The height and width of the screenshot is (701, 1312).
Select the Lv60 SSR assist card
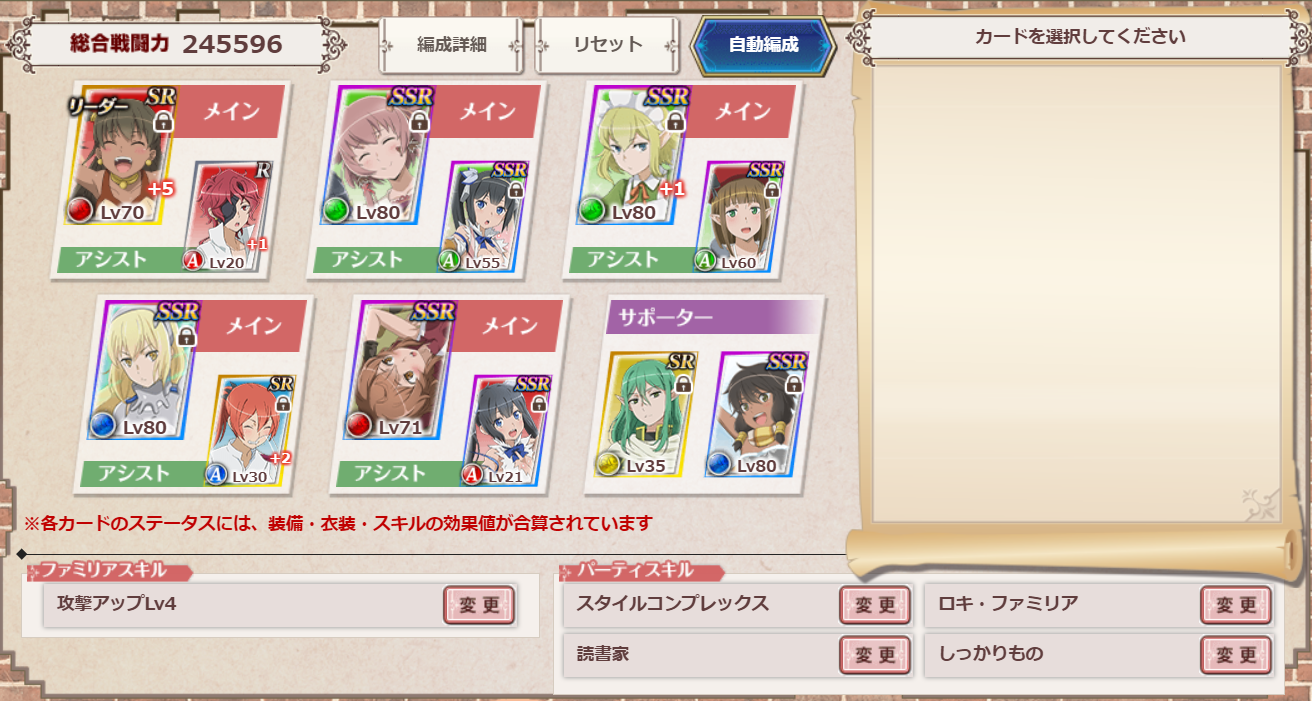tap(739, 217)
